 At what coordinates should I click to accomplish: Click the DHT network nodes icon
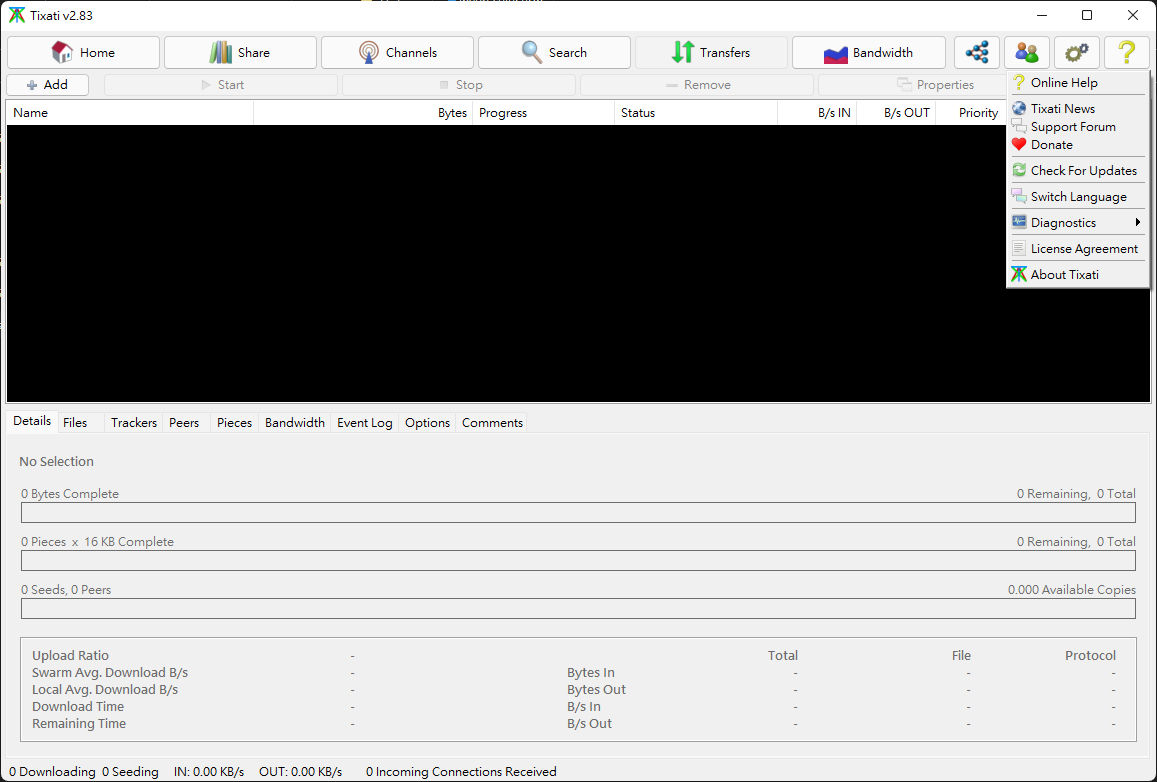click(x=977, y=52)
